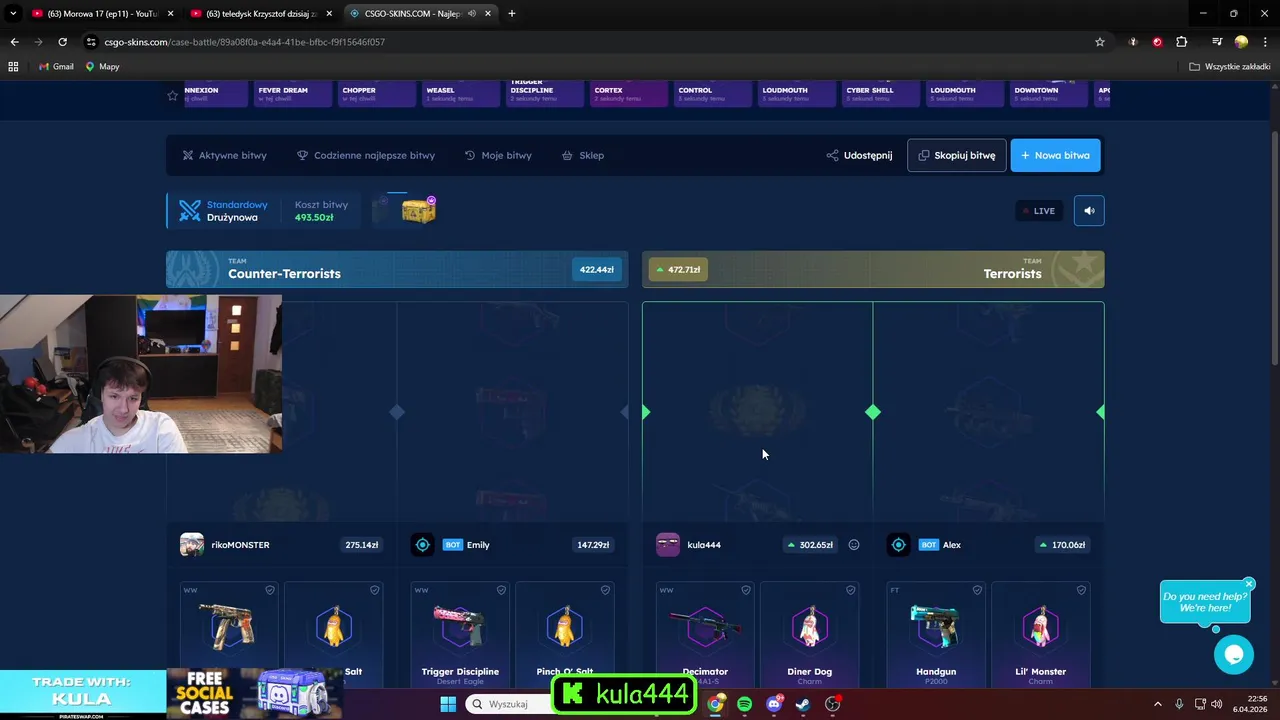Viewport: 1280px width, 720px height.
Task: Open Wszystkie zakładki folder
Action: click(x=1230, y=66)
